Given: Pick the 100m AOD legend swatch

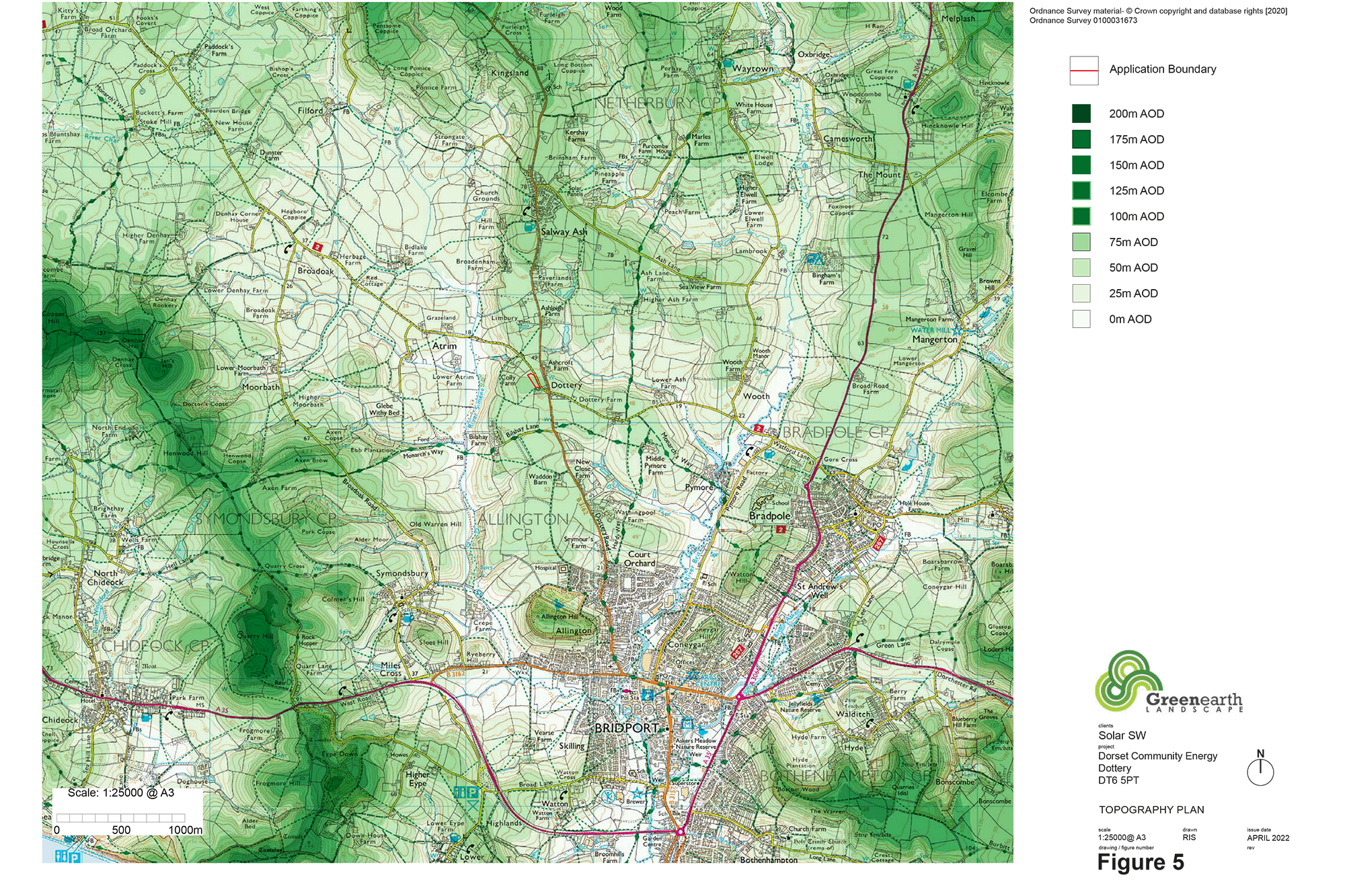Looking at the screenshot, I should click(1081, 216).
